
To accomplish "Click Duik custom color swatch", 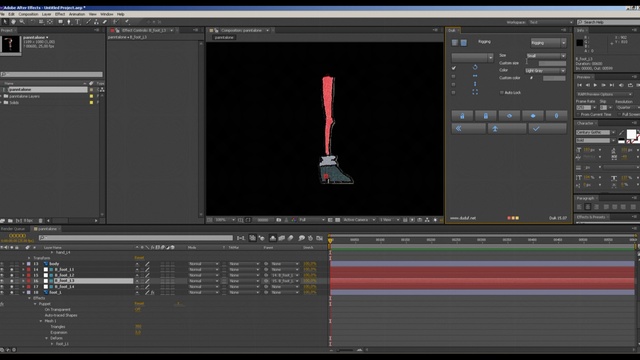I will click(x=554, y=78).
